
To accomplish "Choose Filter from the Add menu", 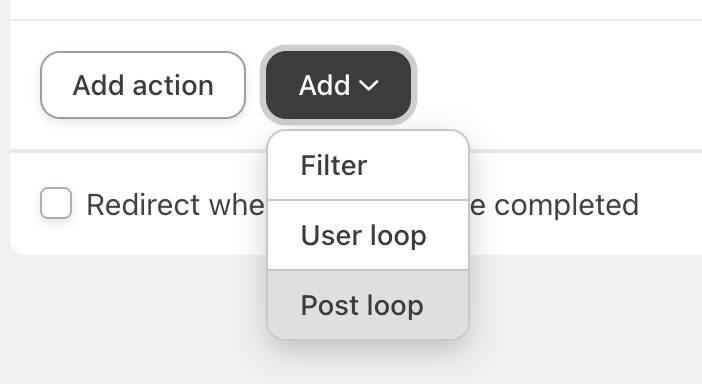I will click(x=368, y=165).
